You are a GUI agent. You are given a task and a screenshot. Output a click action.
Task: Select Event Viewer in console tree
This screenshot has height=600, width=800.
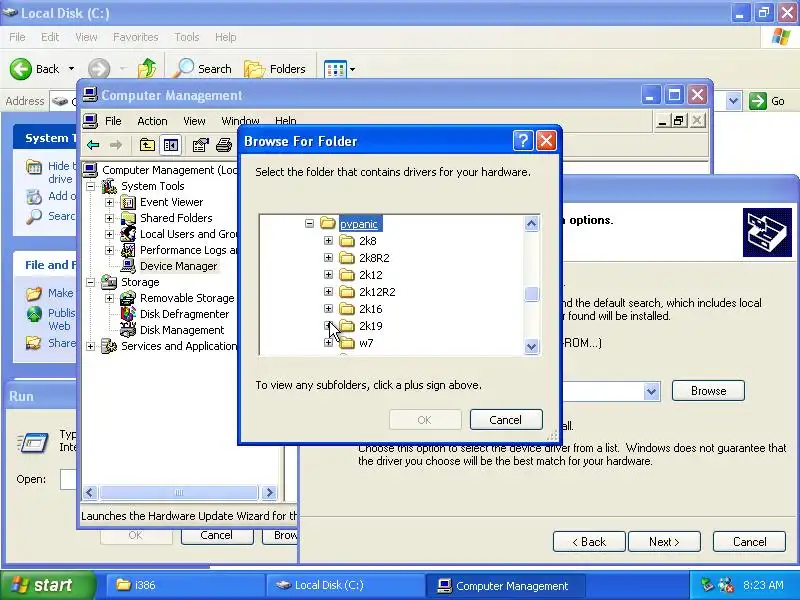click(171, 202)
